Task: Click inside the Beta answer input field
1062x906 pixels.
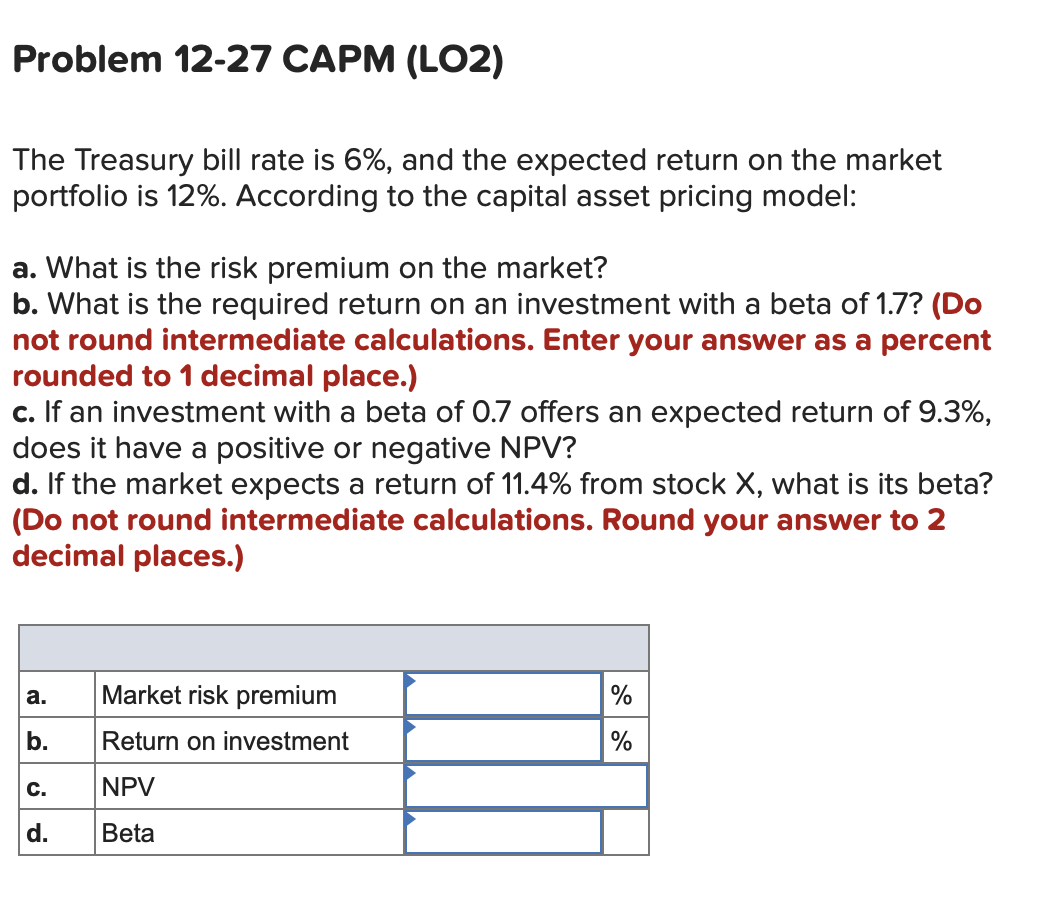Action: 505,830
